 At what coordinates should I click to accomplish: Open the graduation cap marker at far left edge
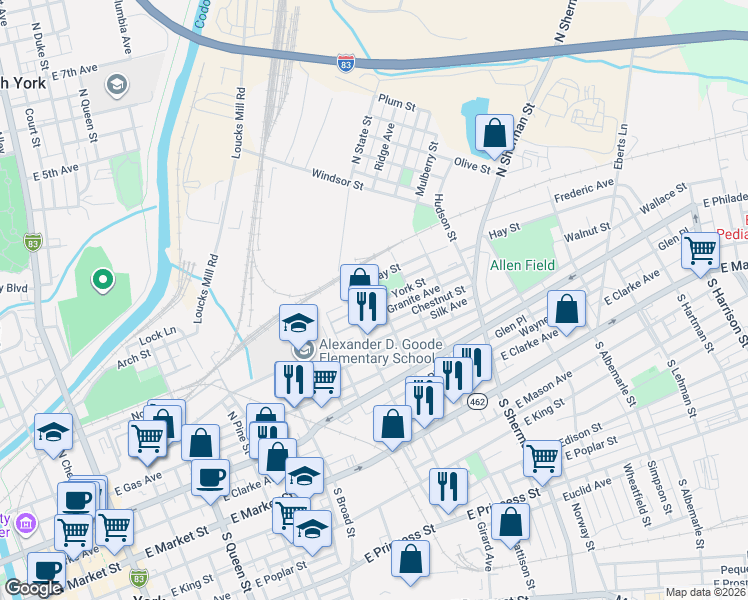(x=53, y=433)
